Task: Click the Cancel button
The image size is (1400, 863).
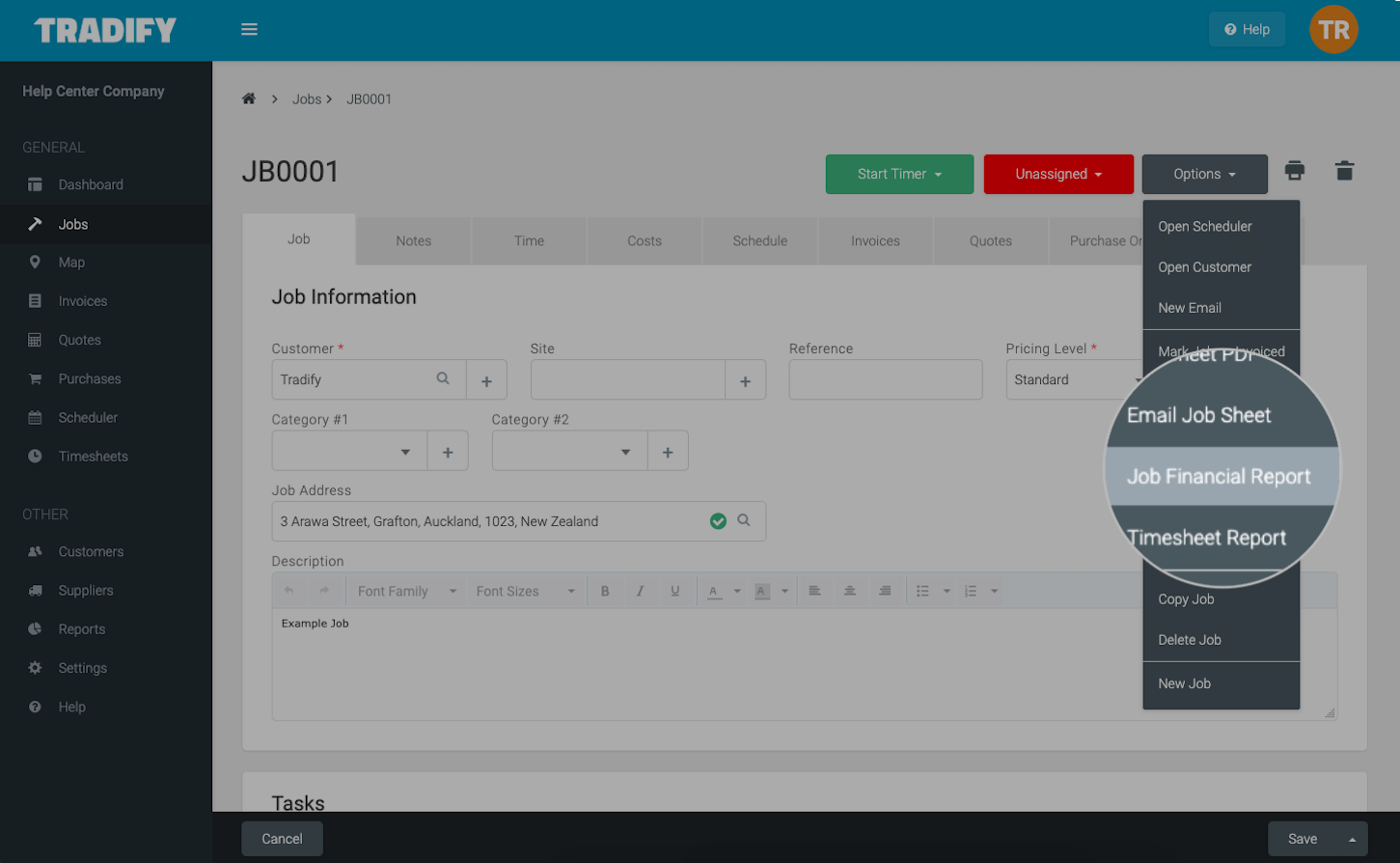Action: point(282,839)
